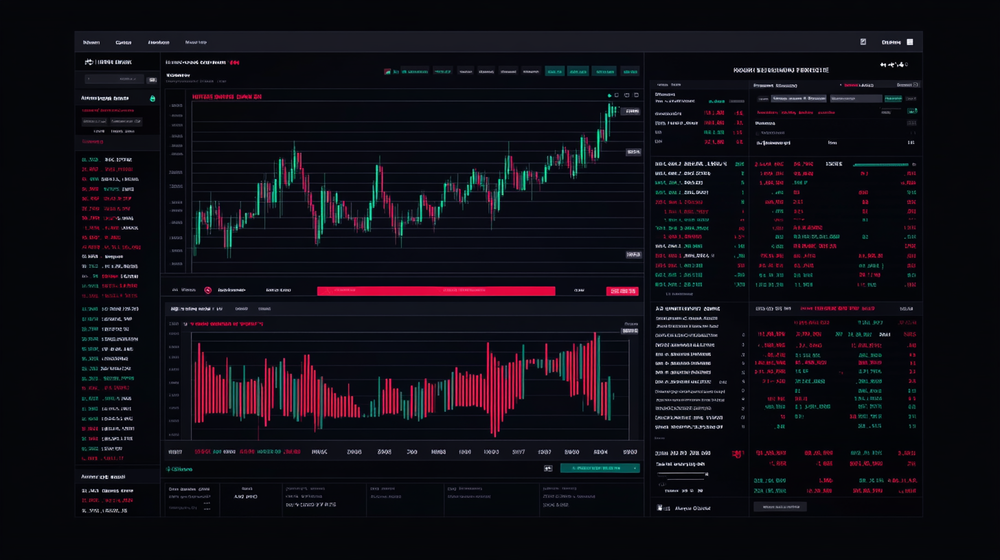This screenshot has width=1000, height=560.
Task: Click the small icon left of the bottom teal button
Action: pyautogui.click(x=548, y=467)
